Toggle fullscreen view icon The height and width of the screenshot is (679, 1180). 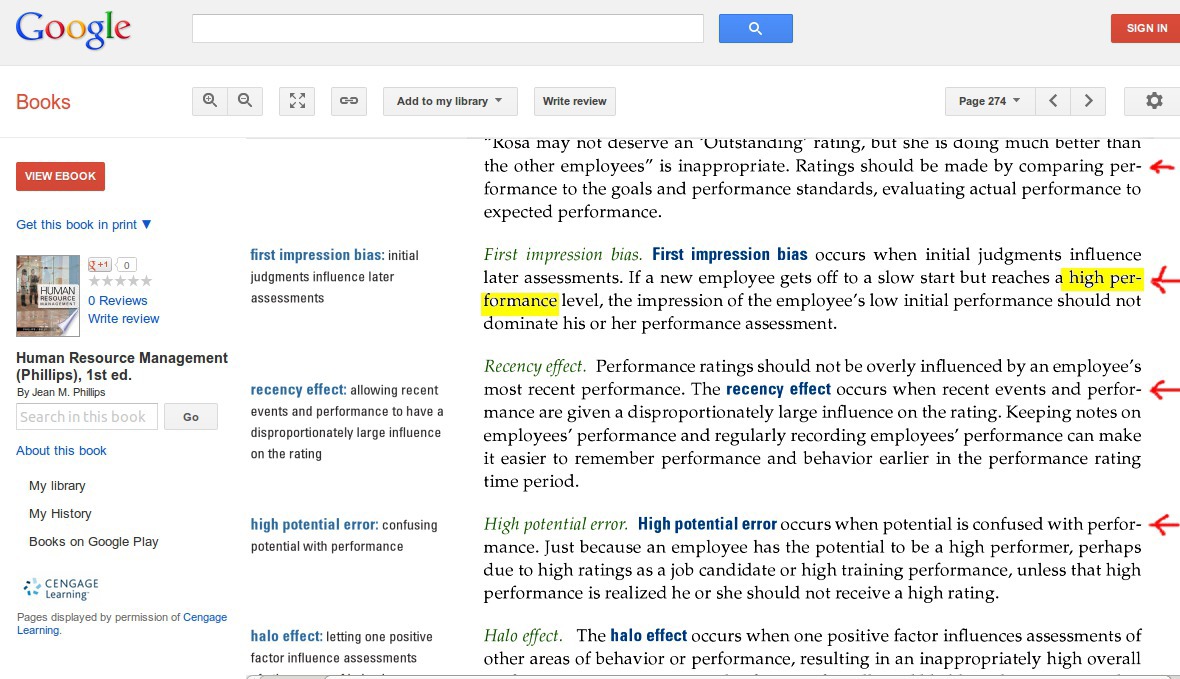[297, 101]
